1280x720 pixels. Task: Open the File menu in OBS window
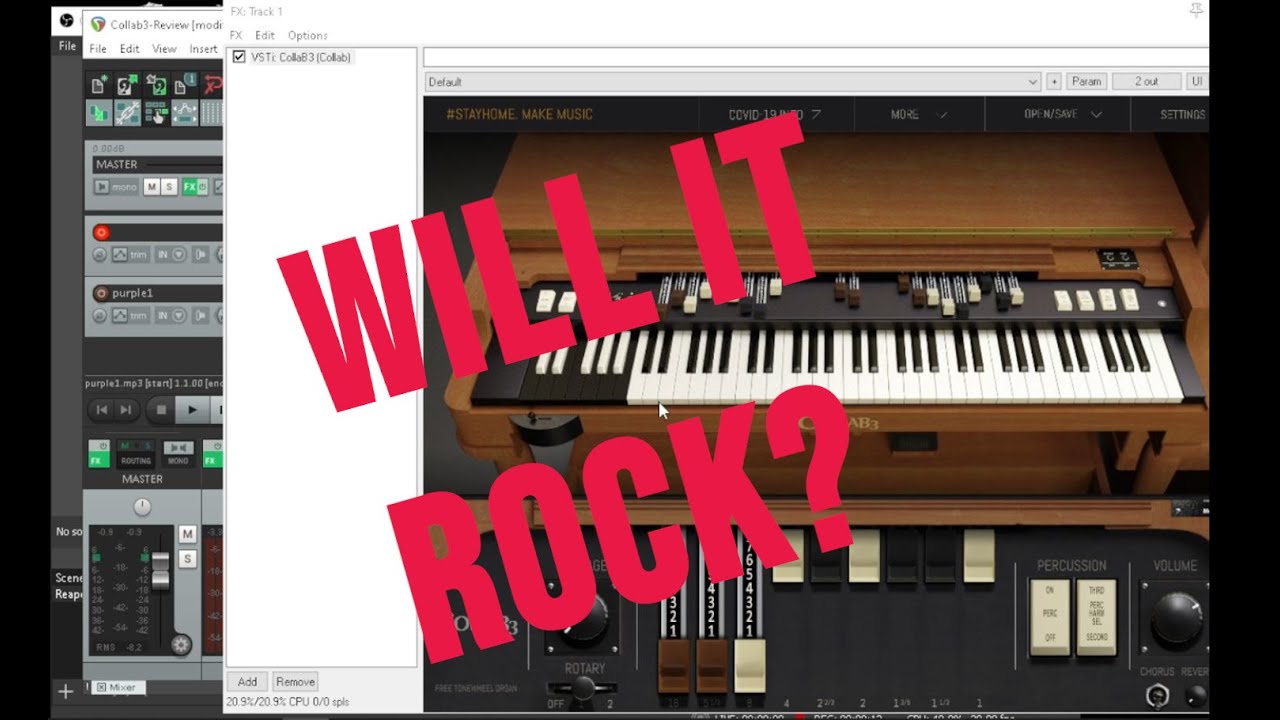coord(67,46)
